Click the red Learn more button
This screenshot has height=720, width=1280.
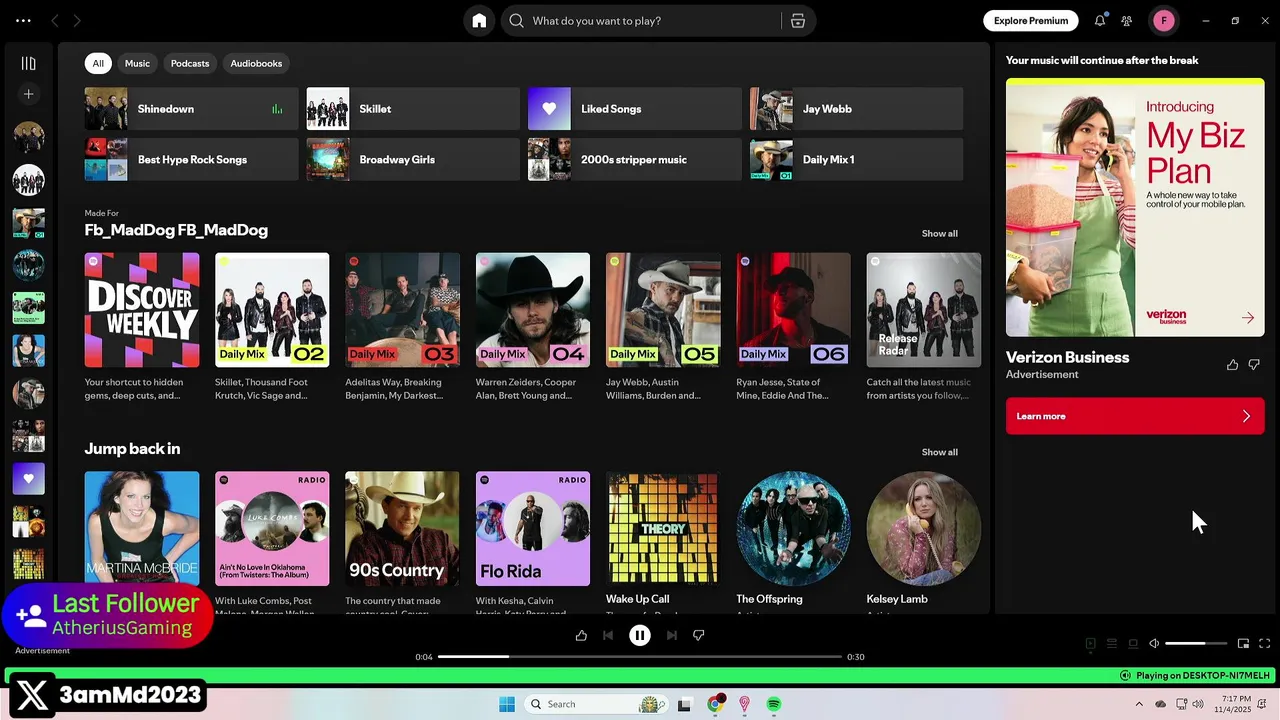point(1135,416)
